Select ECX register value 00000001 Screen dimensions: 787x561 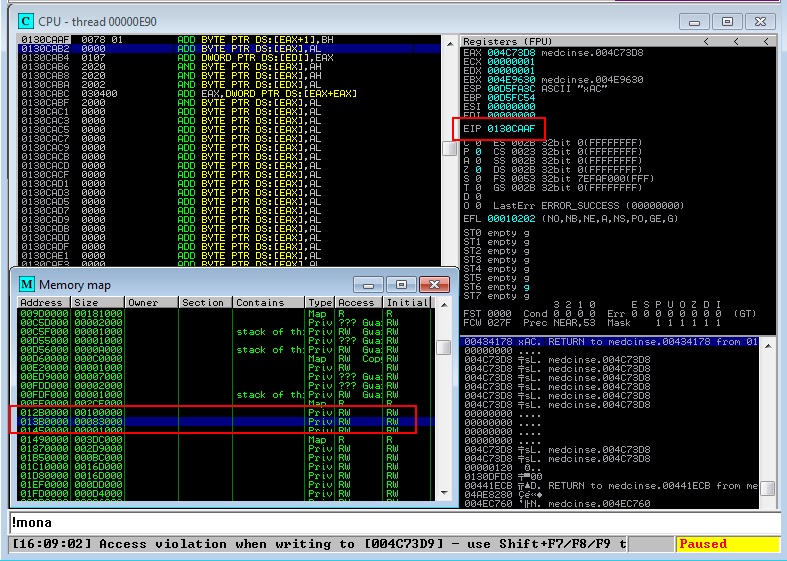point(511,62)
